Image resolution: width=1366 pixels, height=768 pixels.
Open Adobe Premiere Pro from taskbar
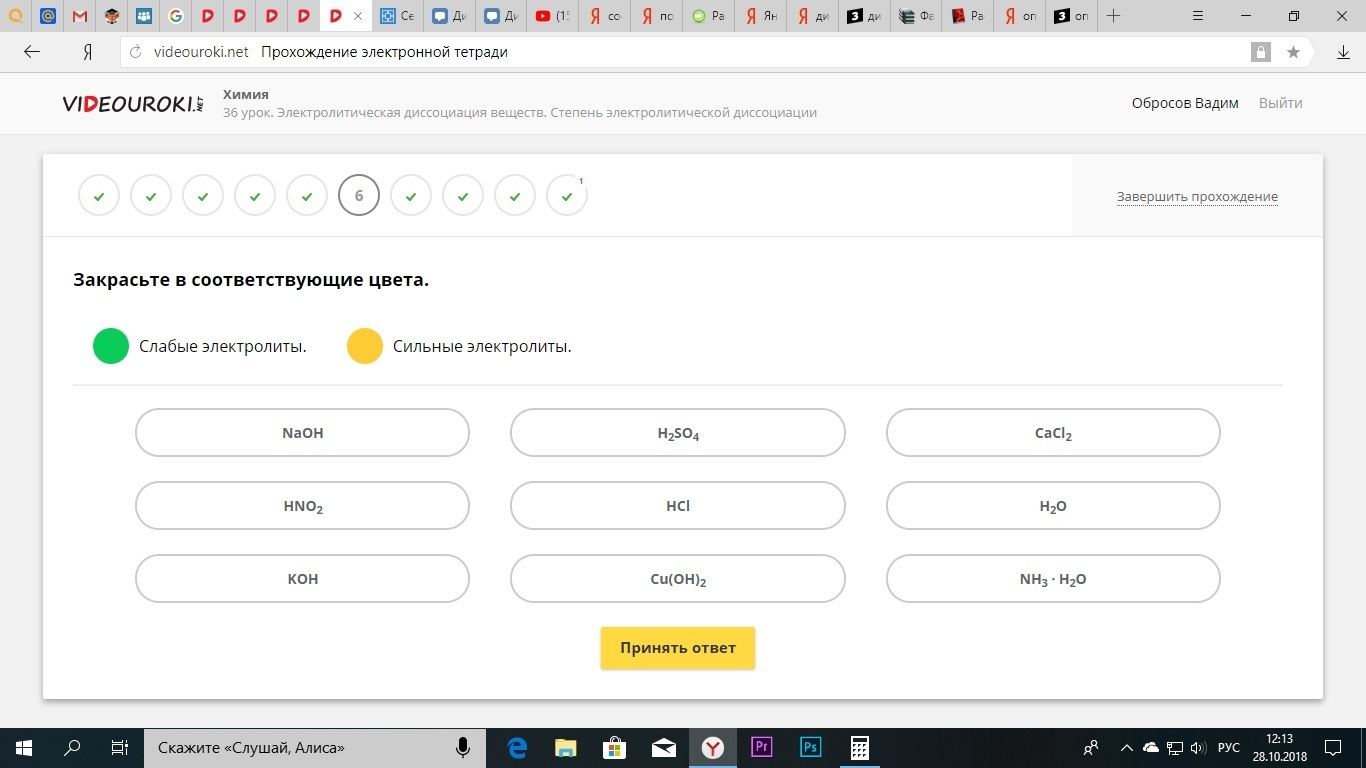pyautogui.click(x=761, y=747)
